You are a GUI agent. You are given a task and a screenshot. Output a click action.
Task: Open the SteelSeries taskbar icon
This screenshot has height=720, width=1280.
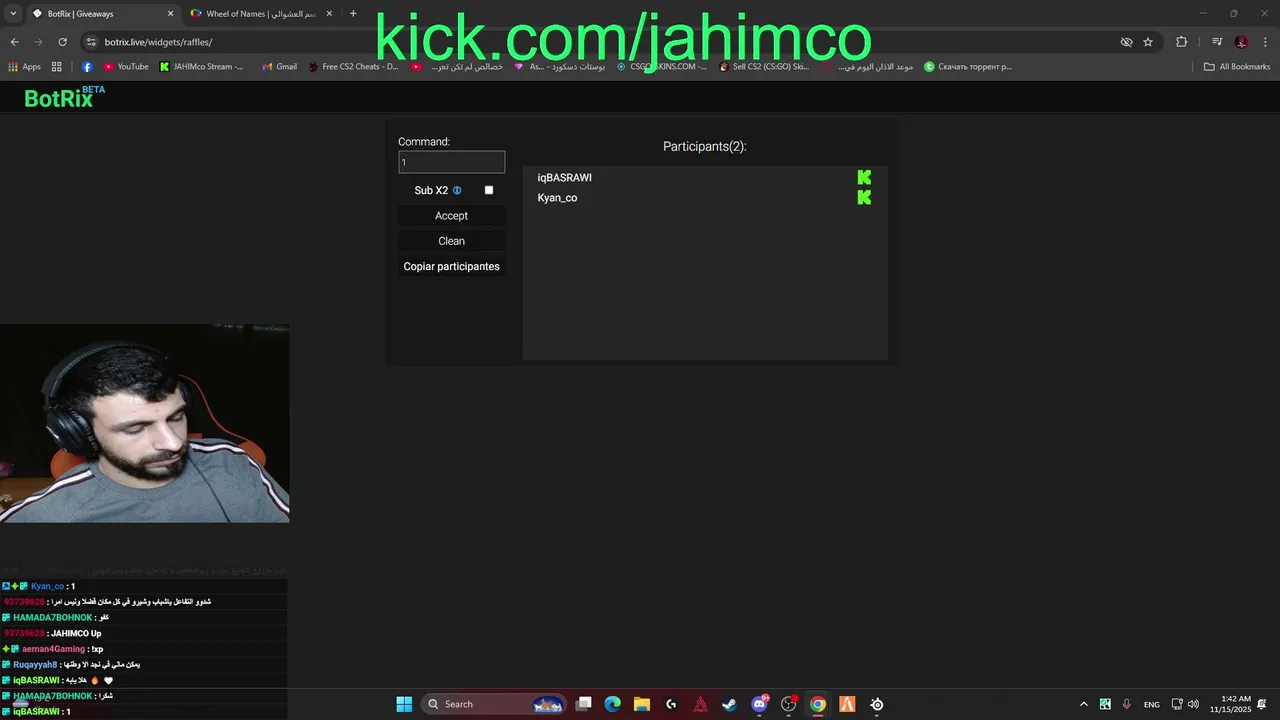[x=877, y=704]
